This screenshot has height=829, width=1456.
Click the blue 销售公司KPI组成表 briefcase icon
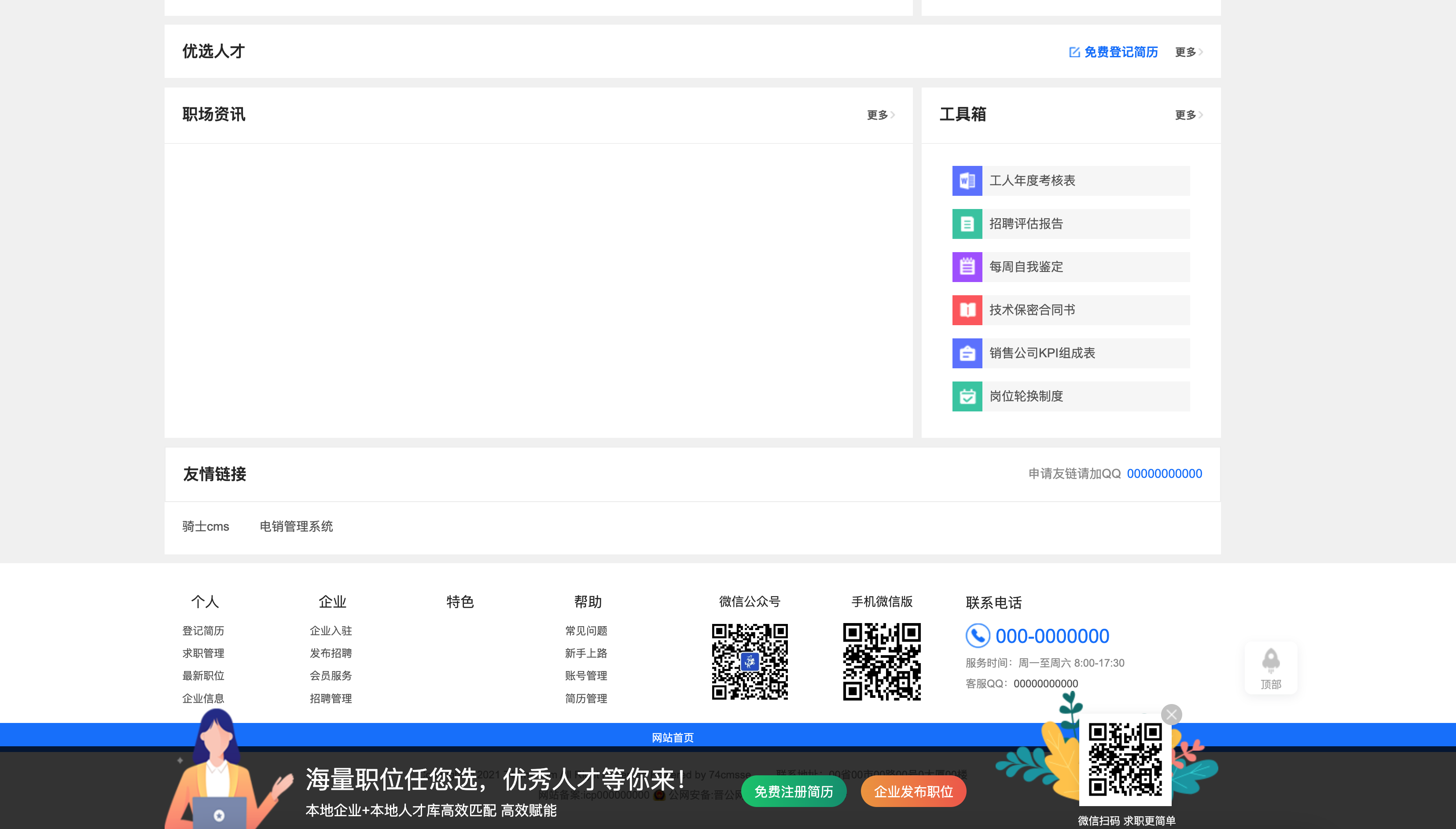(967, 353)
